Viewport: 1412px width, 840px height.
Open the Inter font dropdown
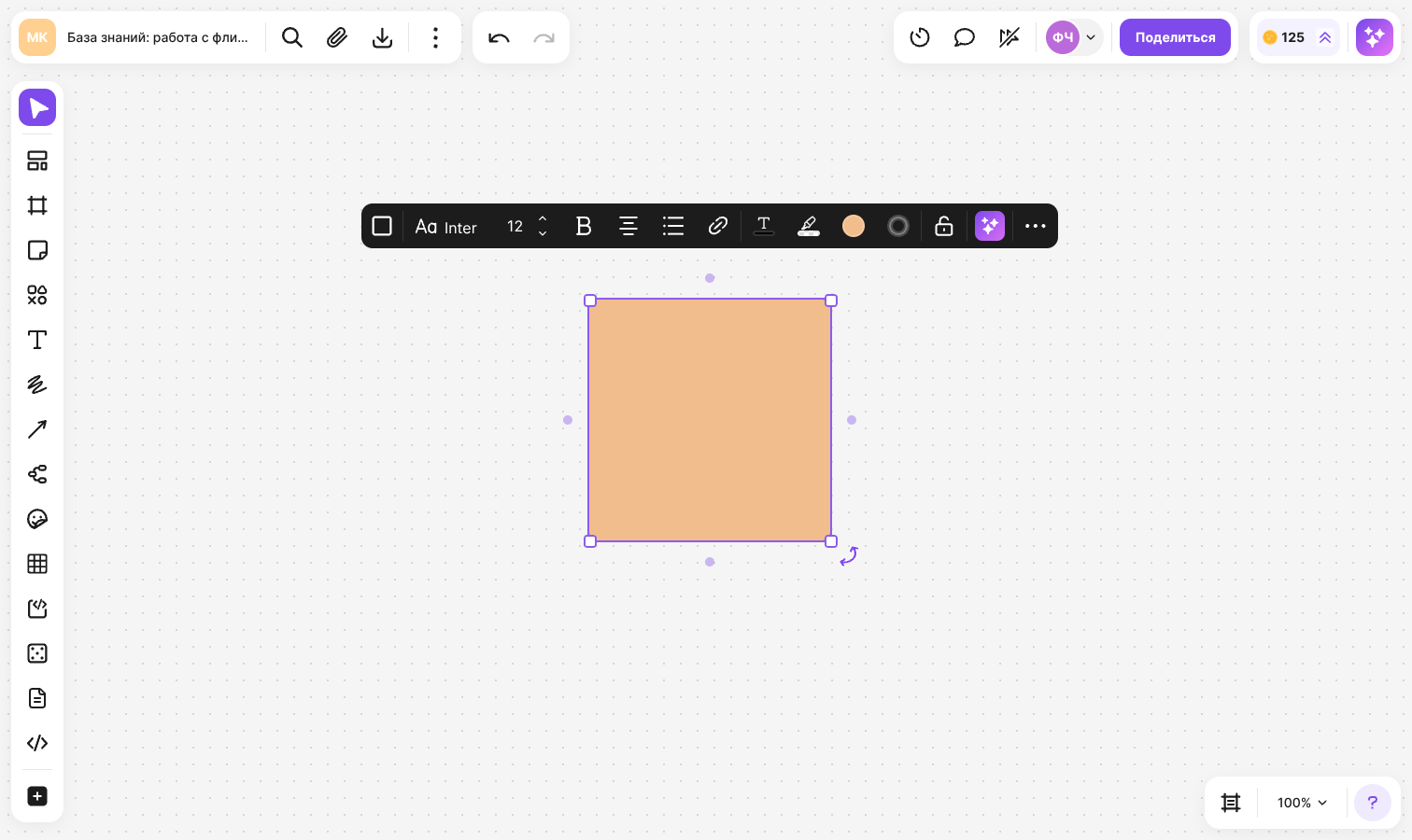tap(445, 226)
